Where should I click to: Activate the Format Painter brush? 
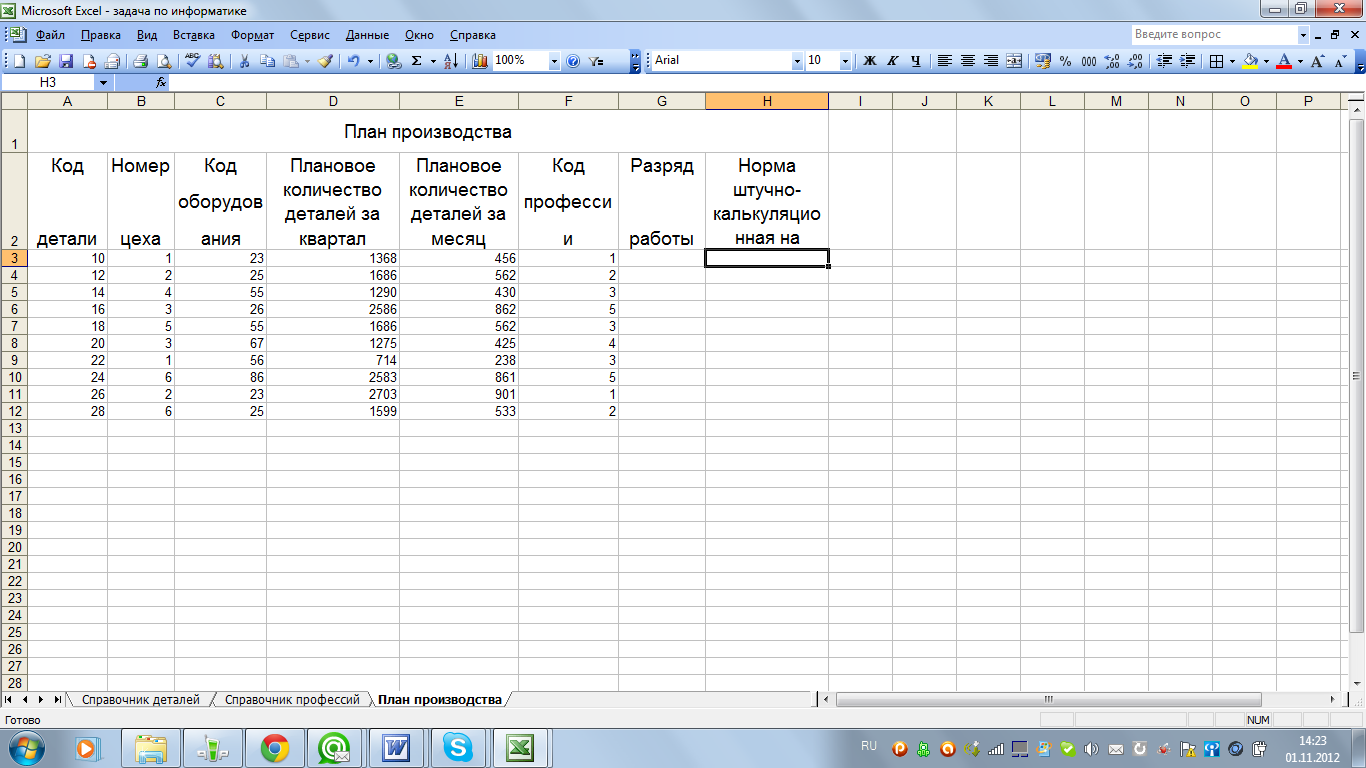coord(325,61)
